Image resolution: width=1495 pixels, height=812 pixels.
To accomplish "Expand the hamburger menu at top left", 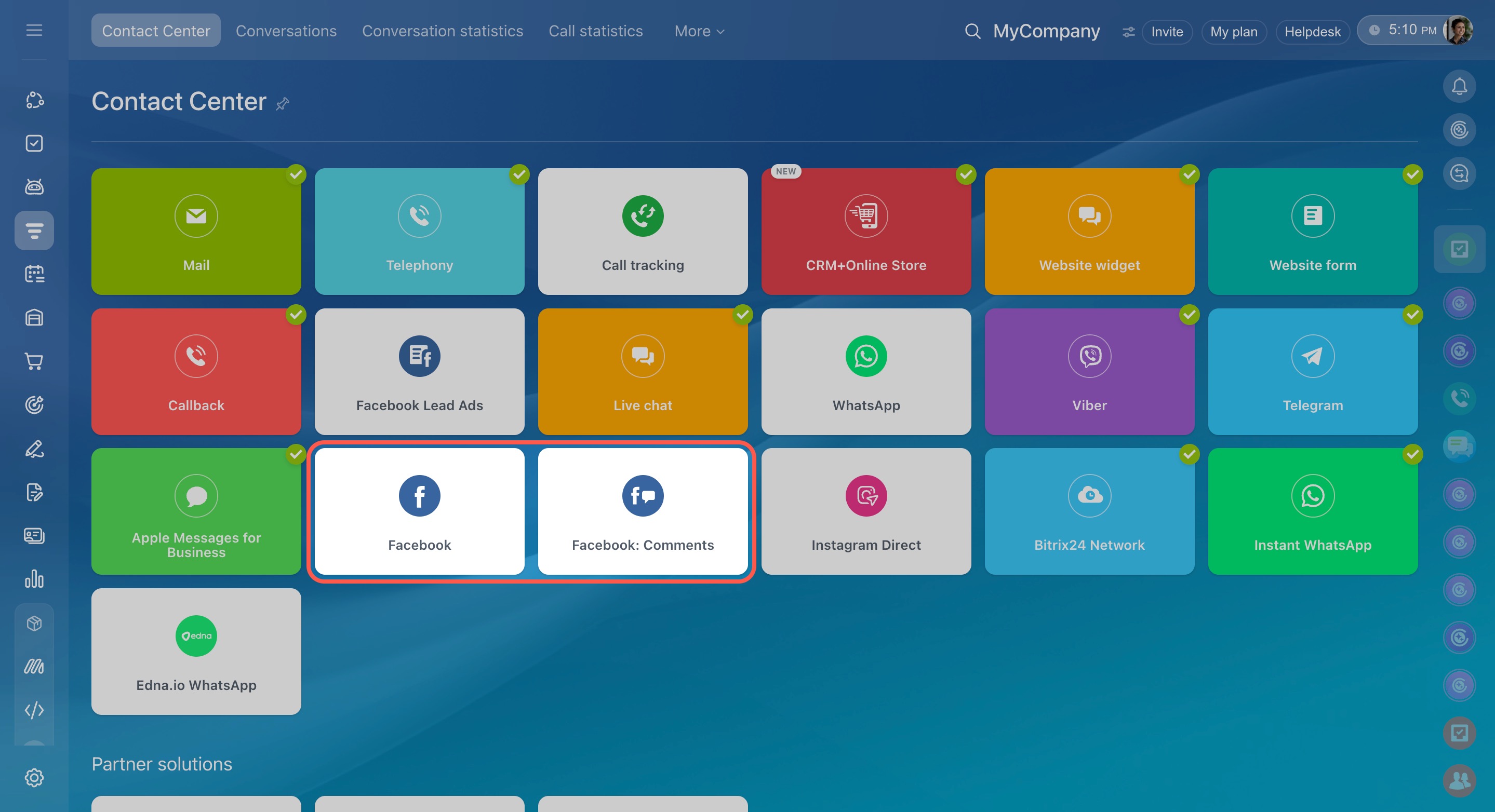I will click(x=34, y=30).
